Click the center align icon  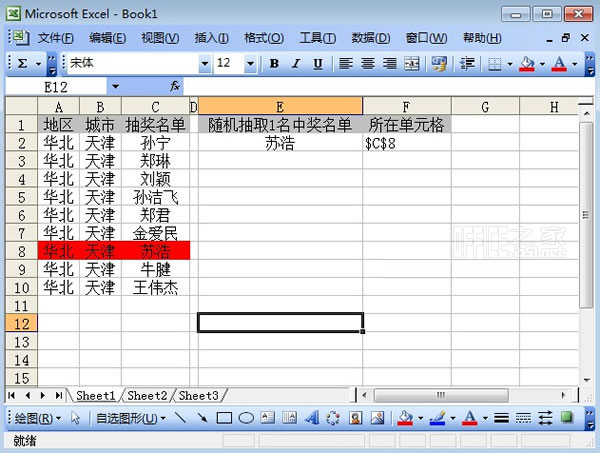367,63
